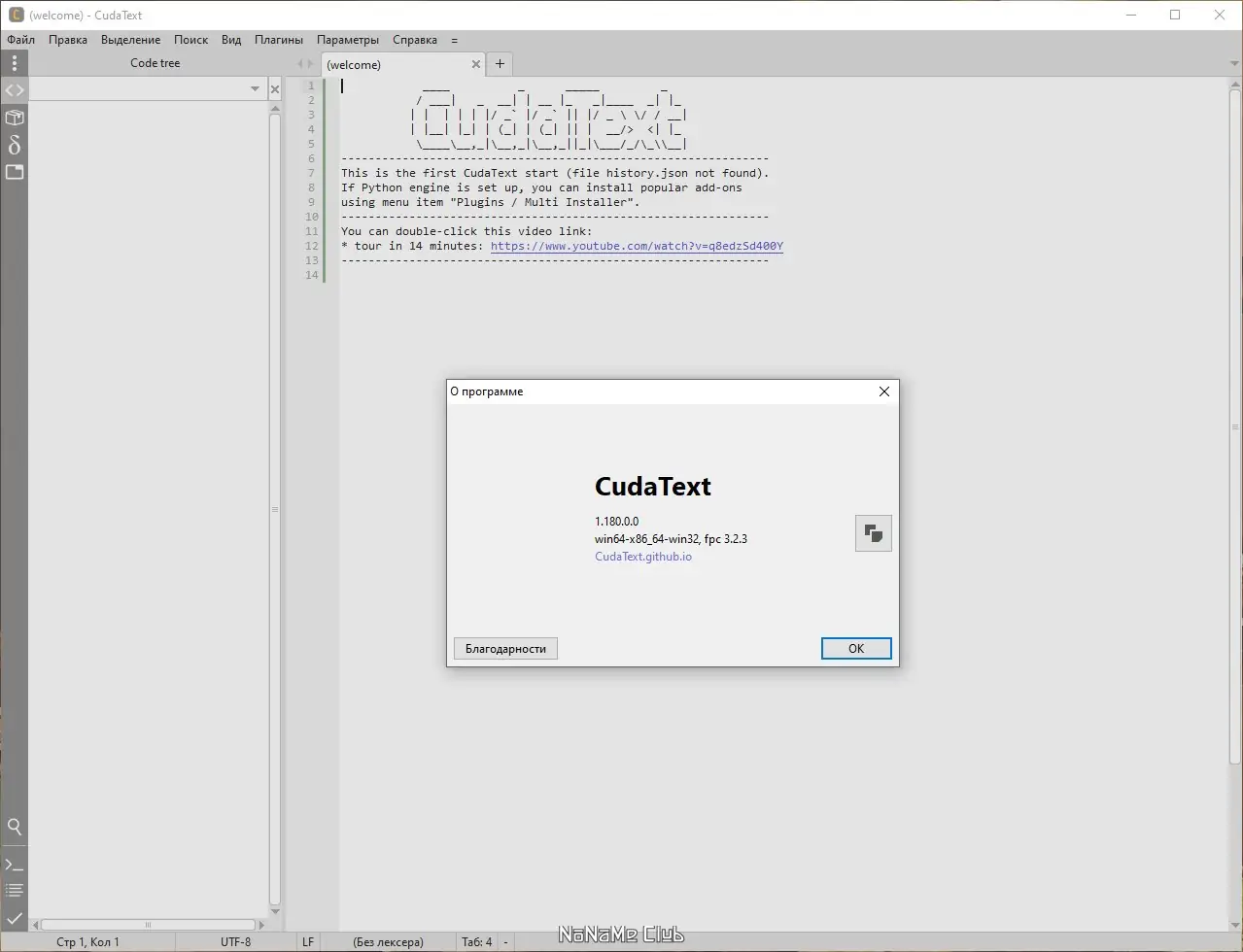Click code tree scroll right arrow

261,925
